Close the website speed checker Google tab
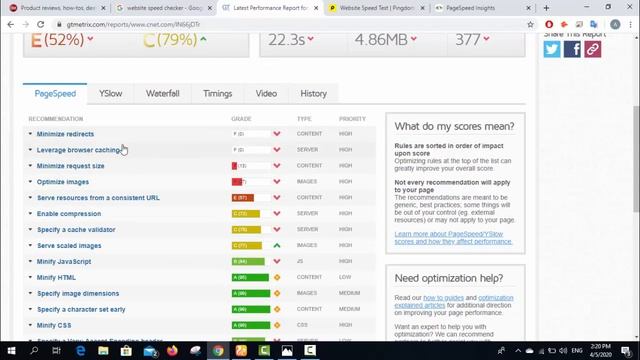This screenshot has height=360, width=640. pos(209,8)
